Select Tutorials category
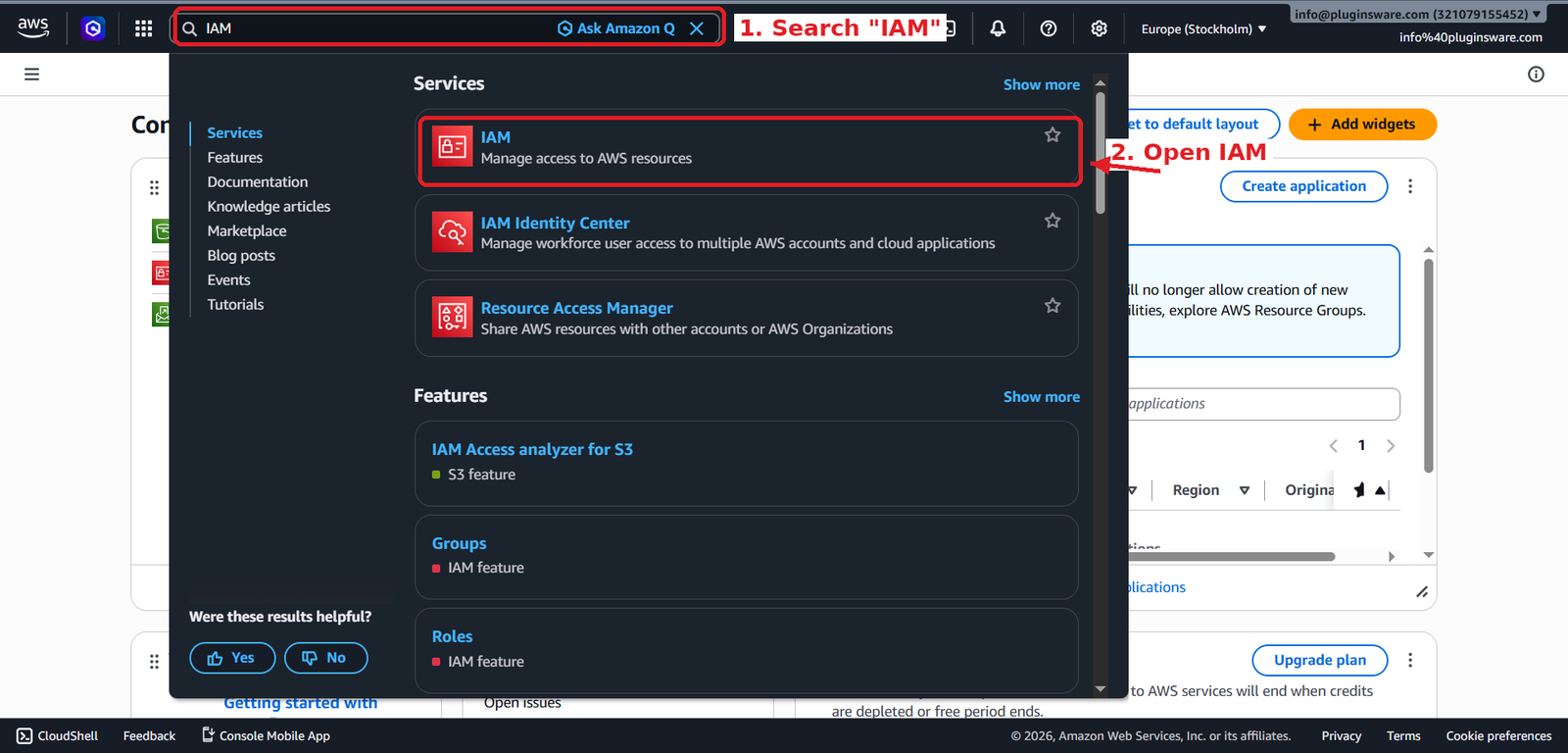Image resolution: width=1568 pixels, height=753 pixels. pyautogui.click(x=235, y=305)
